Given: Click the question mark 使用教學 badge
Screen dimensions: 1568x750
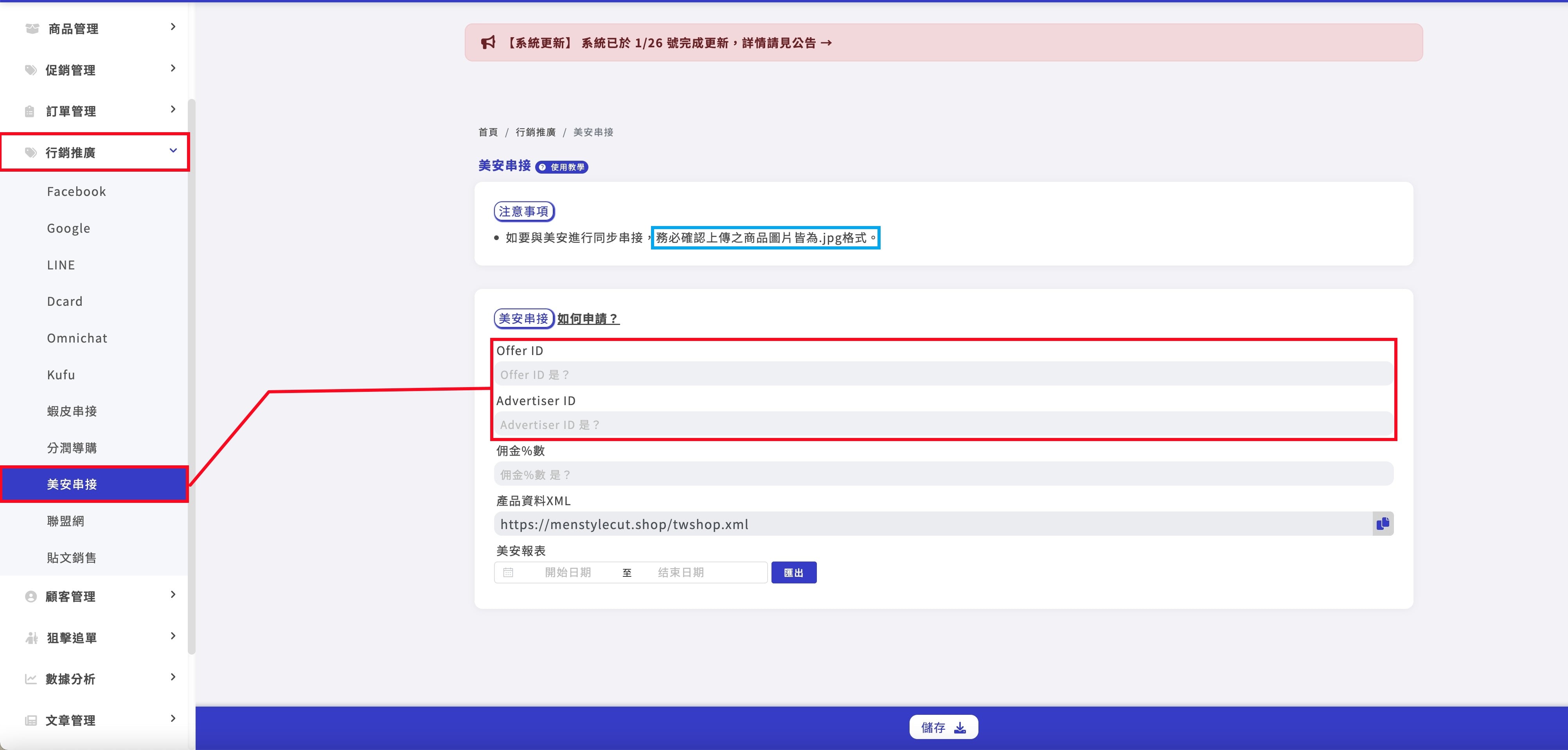Looking at the screenshot, I should click(x=562, y=167).
